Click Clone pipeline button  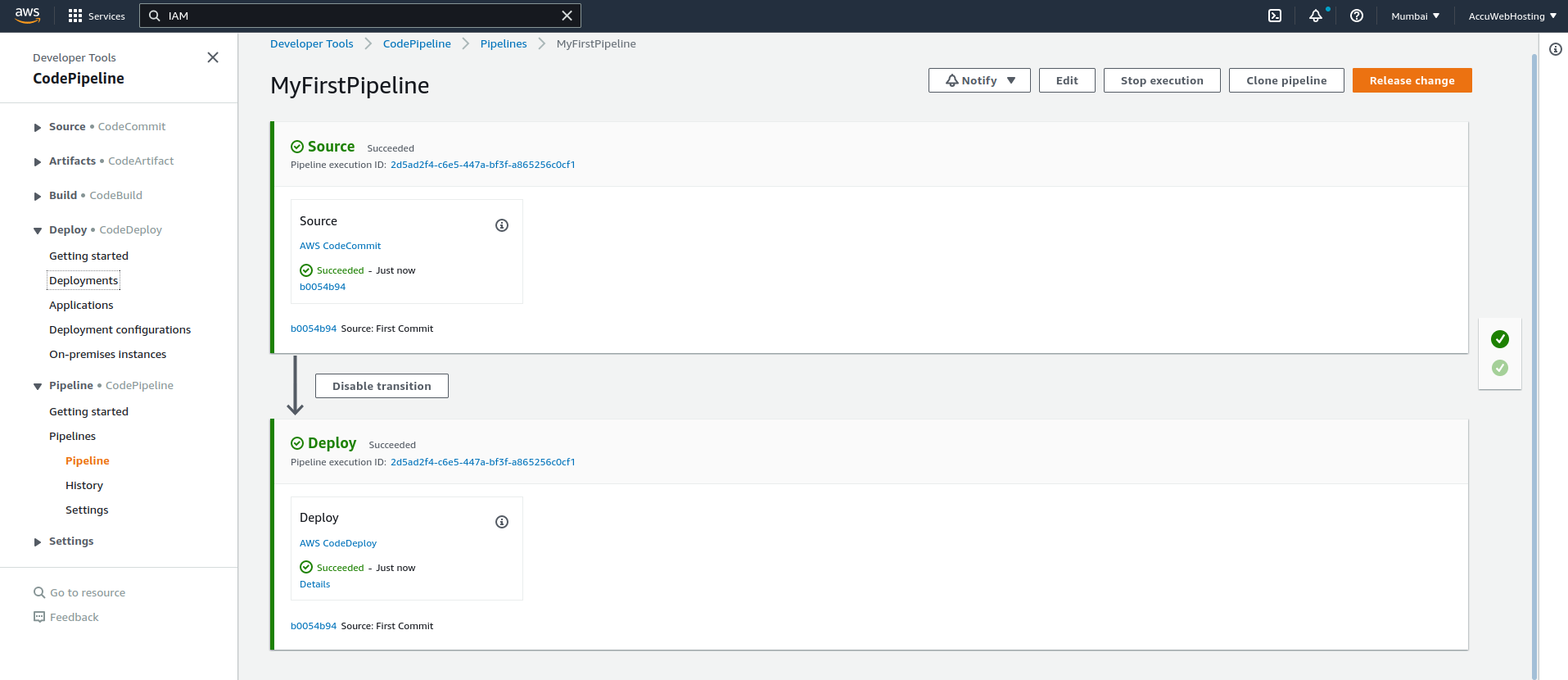coord(1286,80)
